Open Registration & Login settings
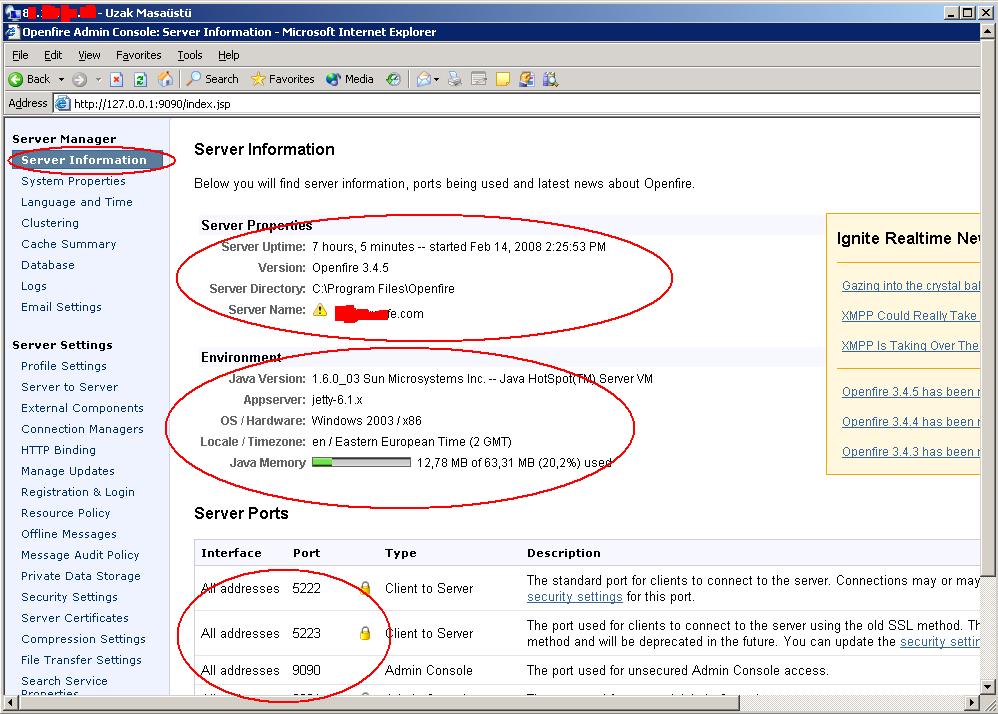998x714 pixels. click(78, 492)
